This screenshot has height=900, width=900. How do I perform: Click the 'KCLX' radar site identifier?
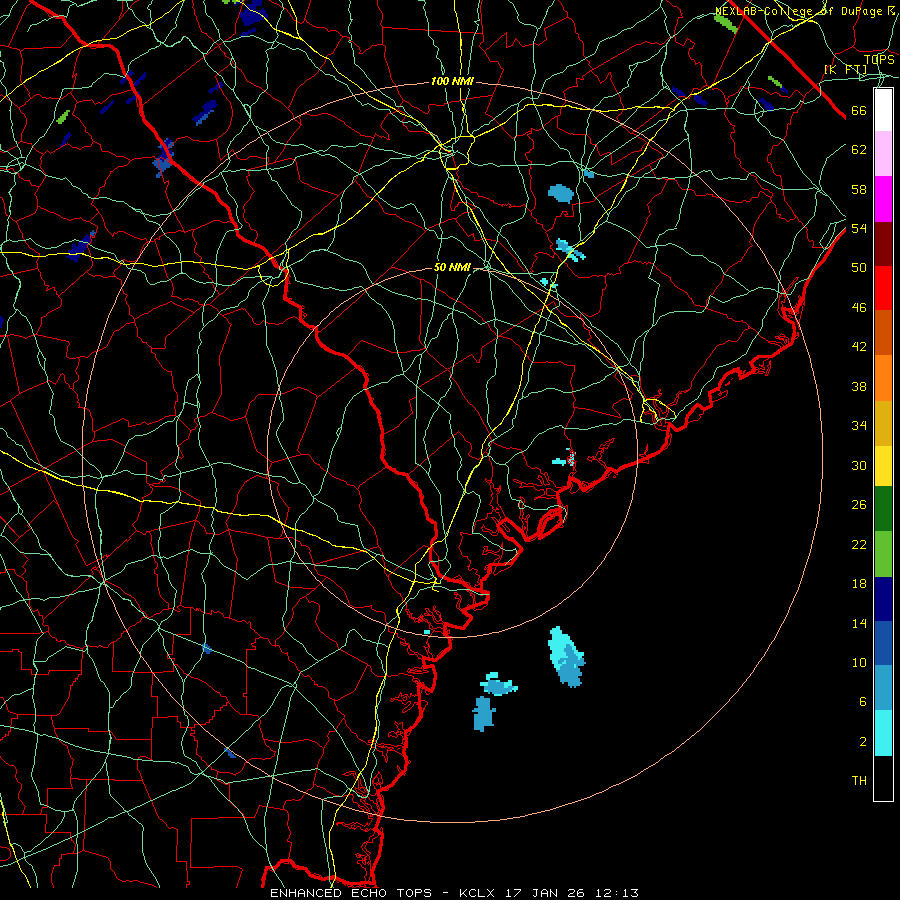[x=479, y=893]
